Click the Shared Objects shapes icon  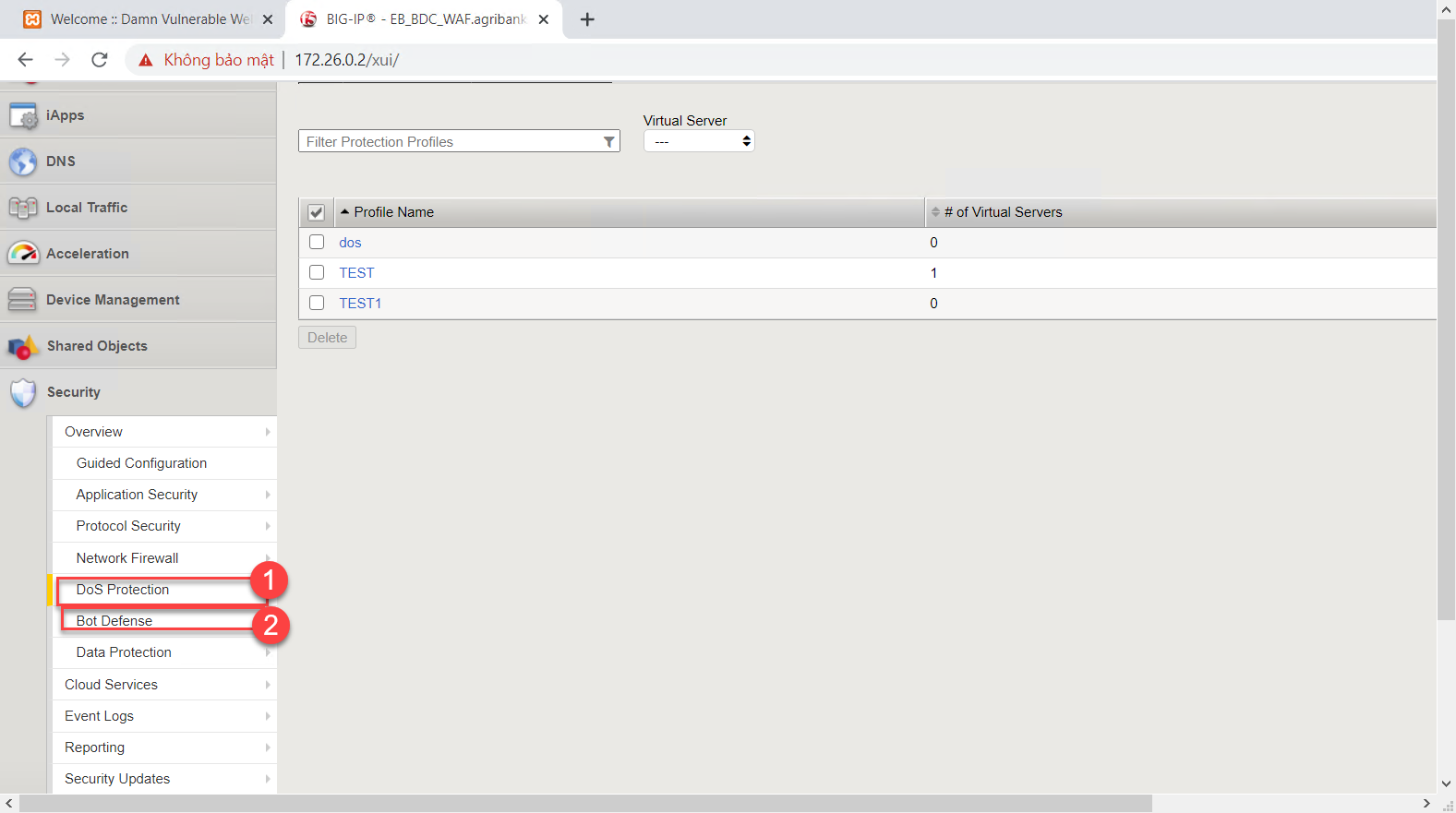[x=23, y=346]
